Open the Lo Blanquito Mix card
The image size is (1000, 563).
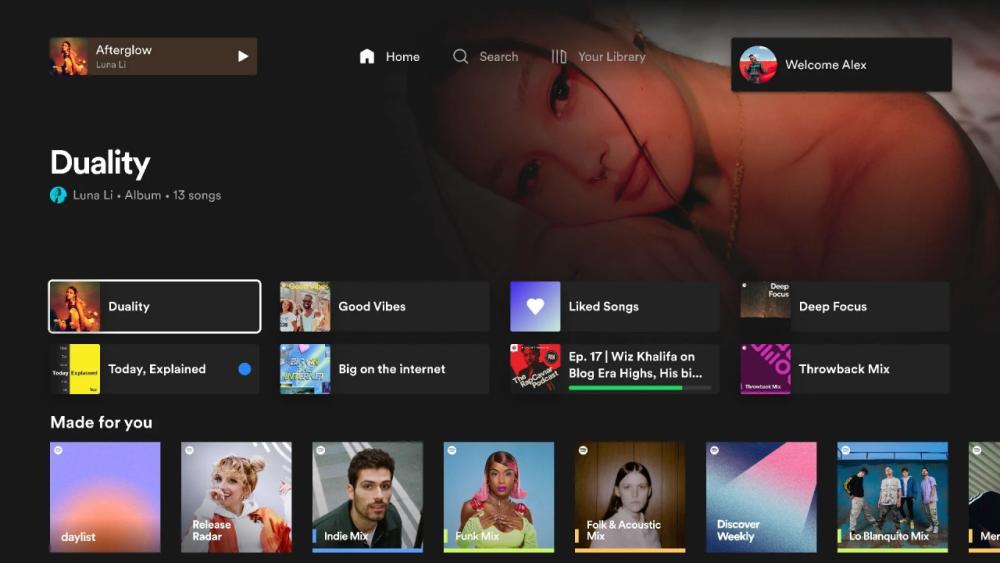pos(892,497)
